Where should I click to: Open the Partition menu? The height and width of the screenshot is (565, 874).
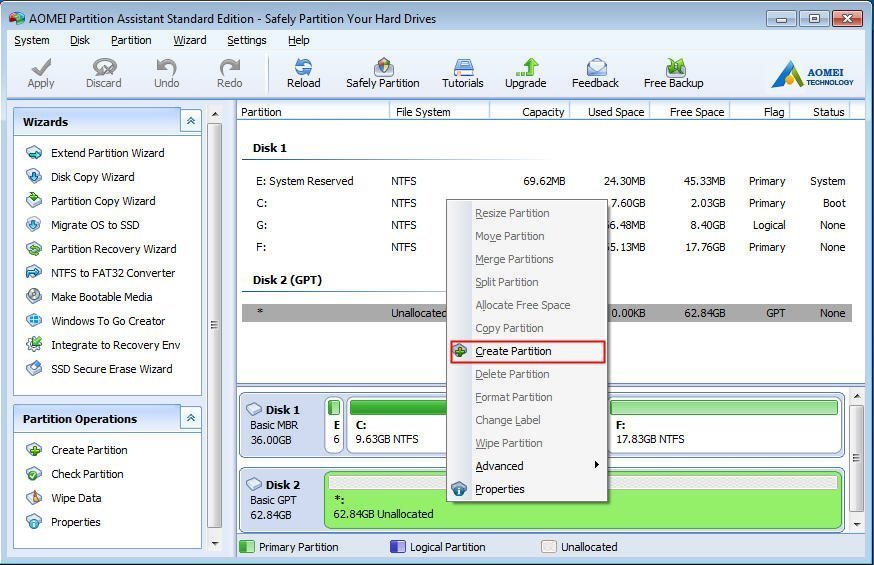[x=131, y=40]
